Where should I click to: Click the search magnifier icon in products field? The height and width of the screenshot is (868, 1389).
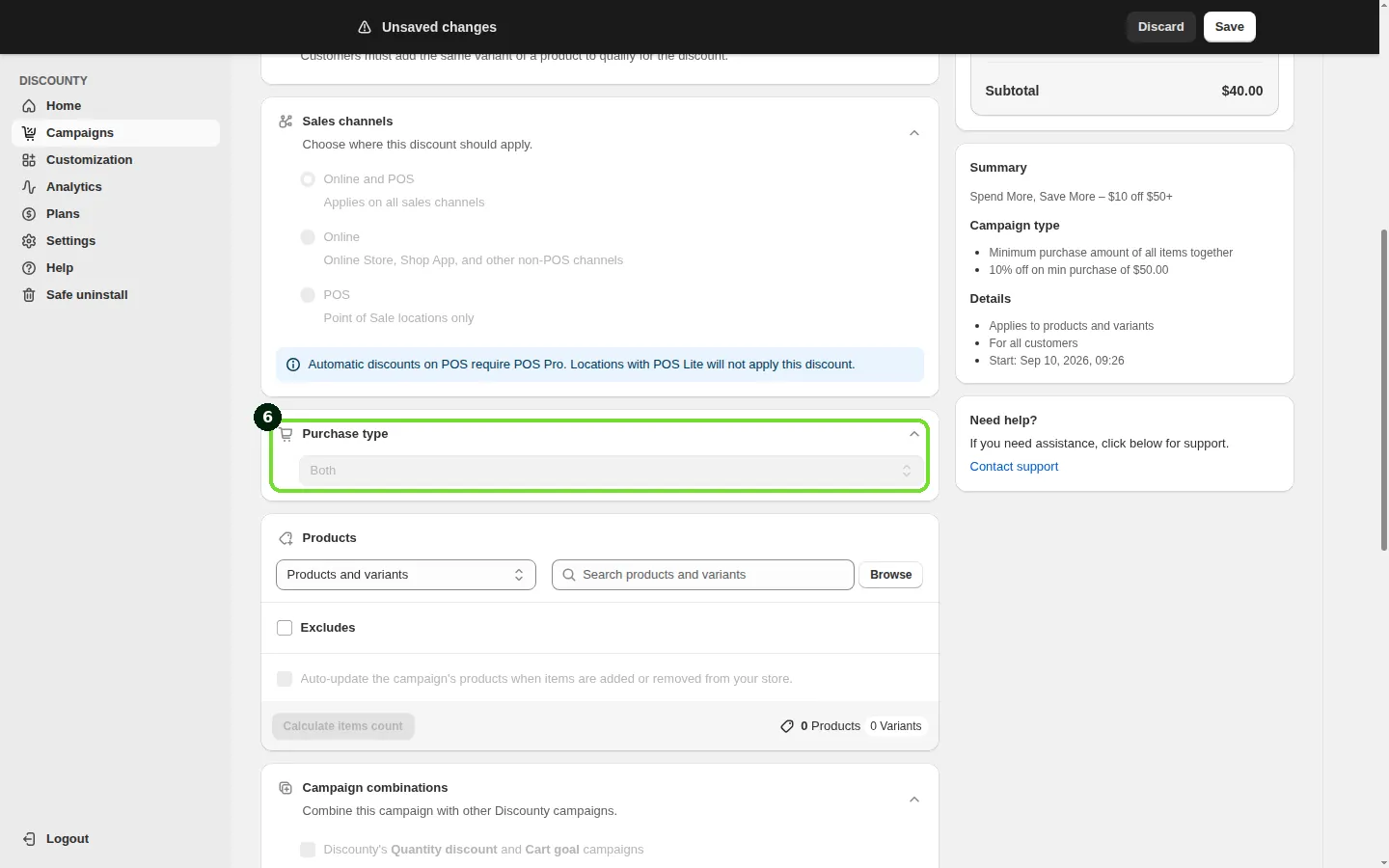569,575
